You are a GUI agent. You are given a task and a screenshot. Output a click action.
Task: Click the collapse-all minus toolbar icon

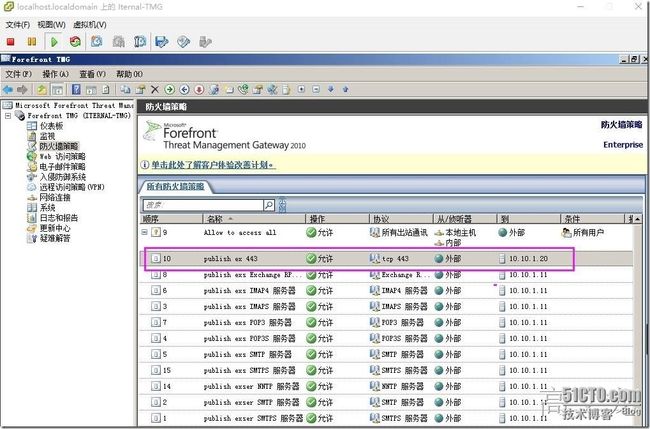[x=316, y=89]
